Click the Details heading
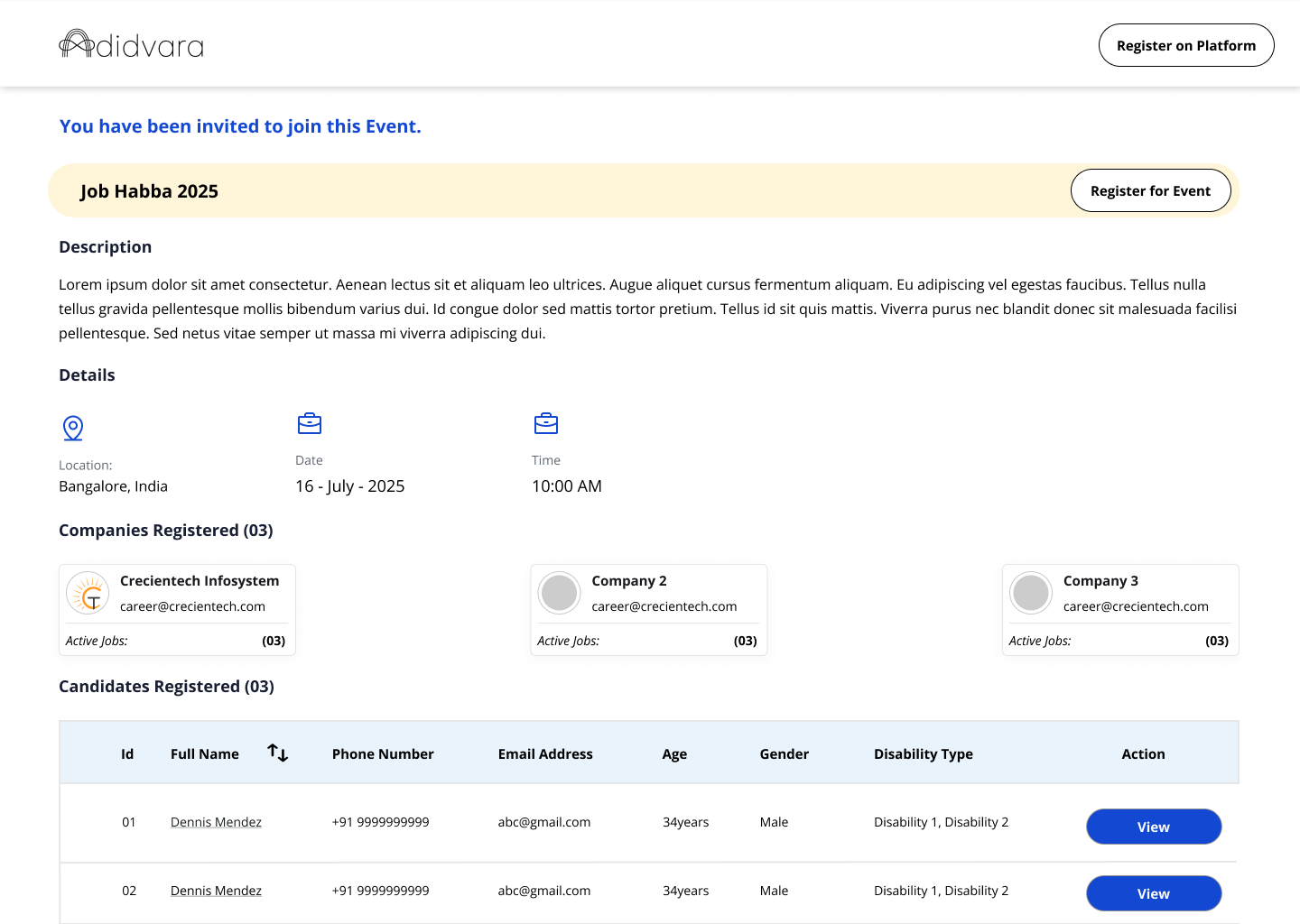 87,375
